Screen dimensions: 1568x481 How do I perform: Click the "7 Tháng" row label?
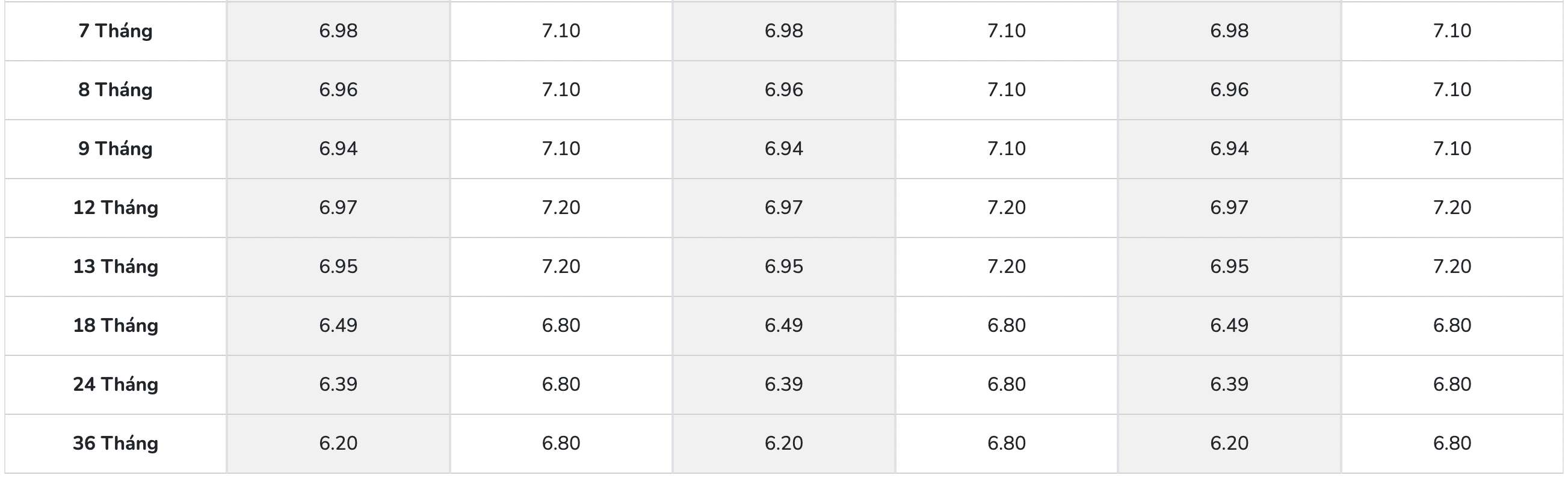[116, 31]
